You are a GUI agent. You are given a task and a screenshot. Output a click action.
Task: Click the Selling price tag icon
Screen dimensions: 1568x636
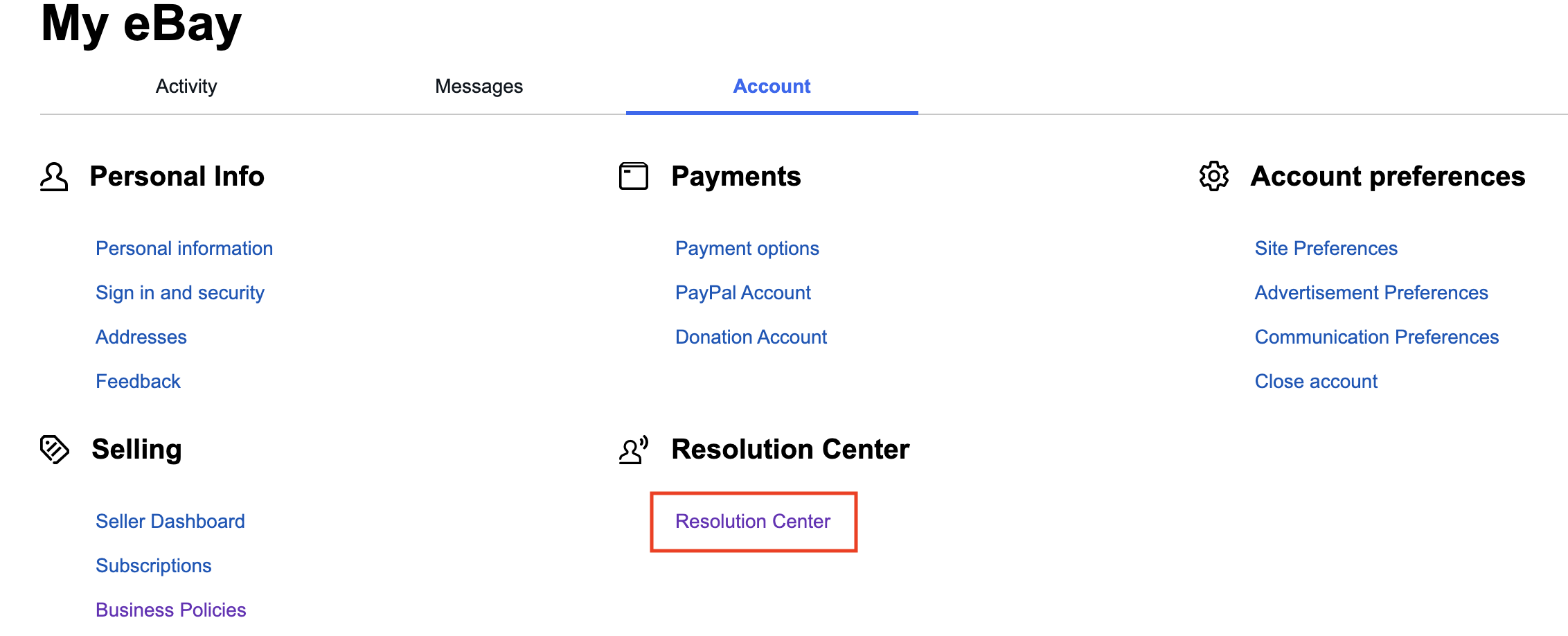pyautogui.click(x=55, y=449)
